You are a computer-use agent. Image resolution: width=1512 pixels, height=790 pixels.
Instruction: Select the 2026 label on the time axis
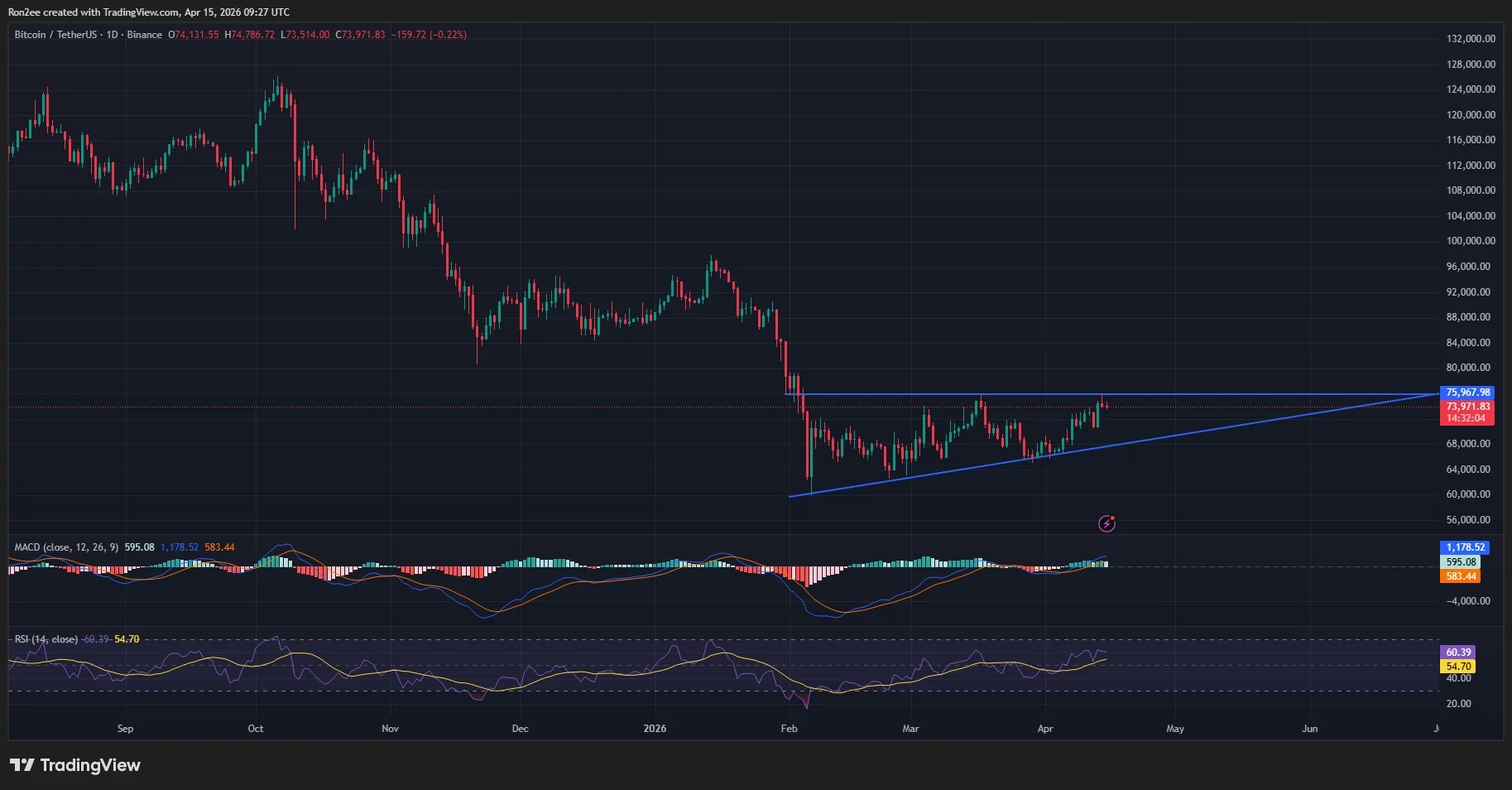[x=656, y=729]
